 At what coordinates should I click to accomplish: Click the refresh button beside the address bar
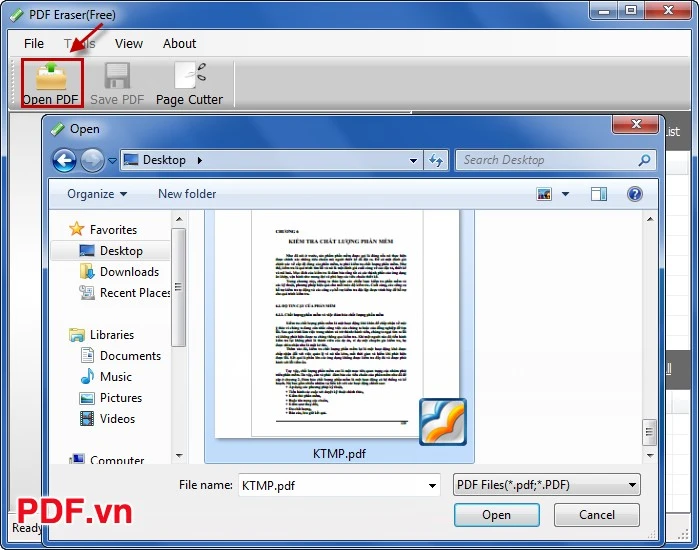point(436,160)
